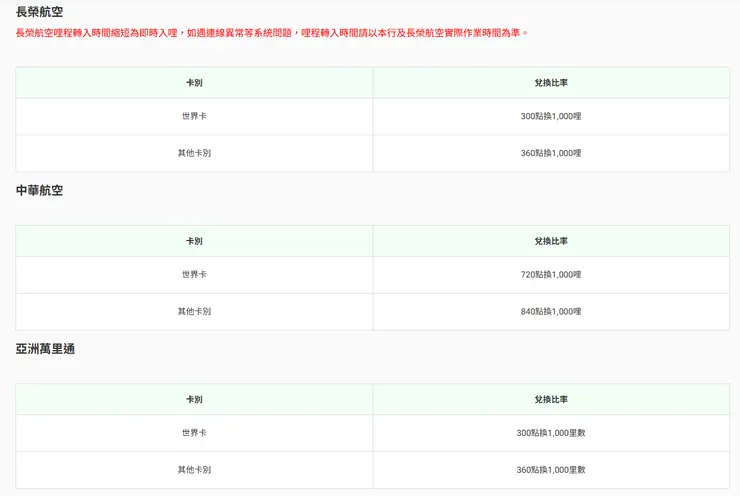Click the 中華航空 section heading
Image resolution: width=740 pixels, height=496 pixels.
(39, 190)
